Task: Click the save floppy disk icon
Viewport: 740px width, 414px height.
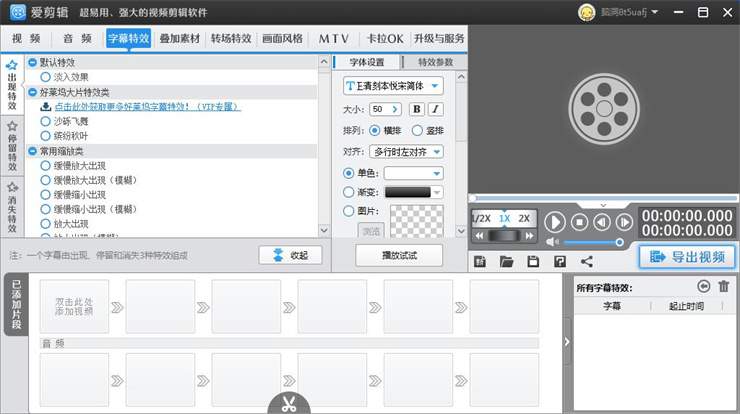Action: point(533,261)
